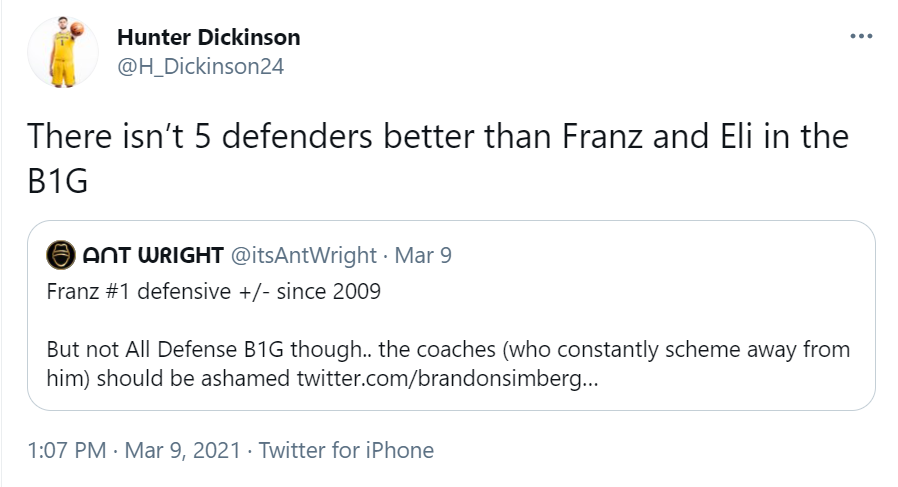Open the tweet's three-dot more options menu
This screenshot has width=898, height=487.
tap(860, 37)
